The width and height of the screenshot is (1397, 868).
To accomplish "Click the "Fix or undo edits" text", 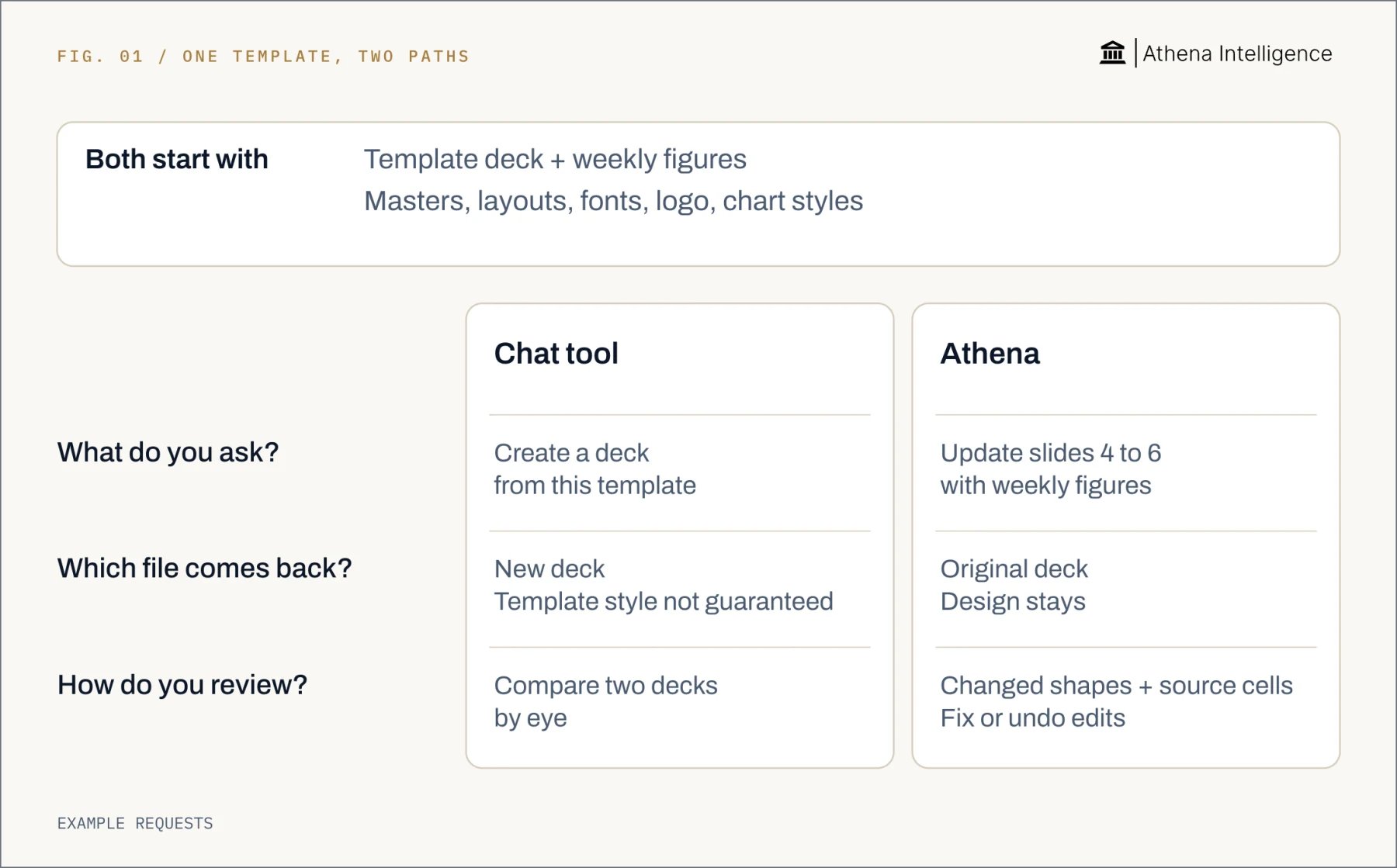I will coord(1033,718).
